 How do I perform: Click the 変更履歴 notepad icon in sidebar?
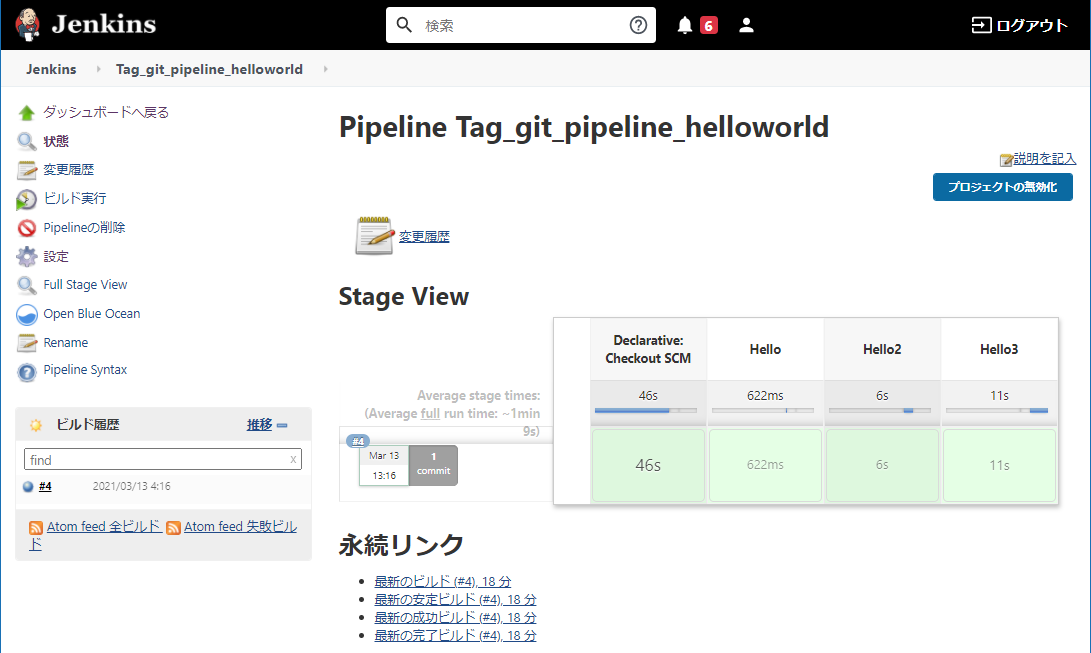pyautogui.click(x=26, y=170)
